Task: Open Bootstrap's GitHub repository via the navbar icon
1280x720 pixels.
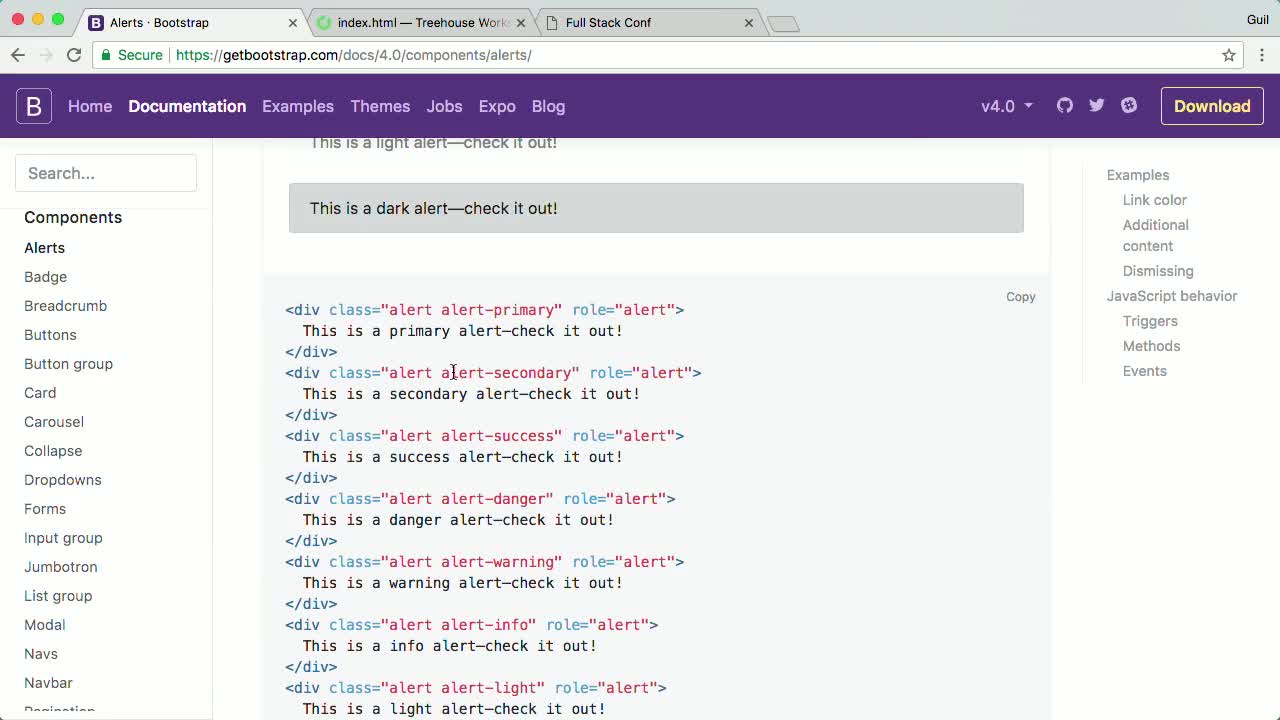Action: pos(1064,105)
